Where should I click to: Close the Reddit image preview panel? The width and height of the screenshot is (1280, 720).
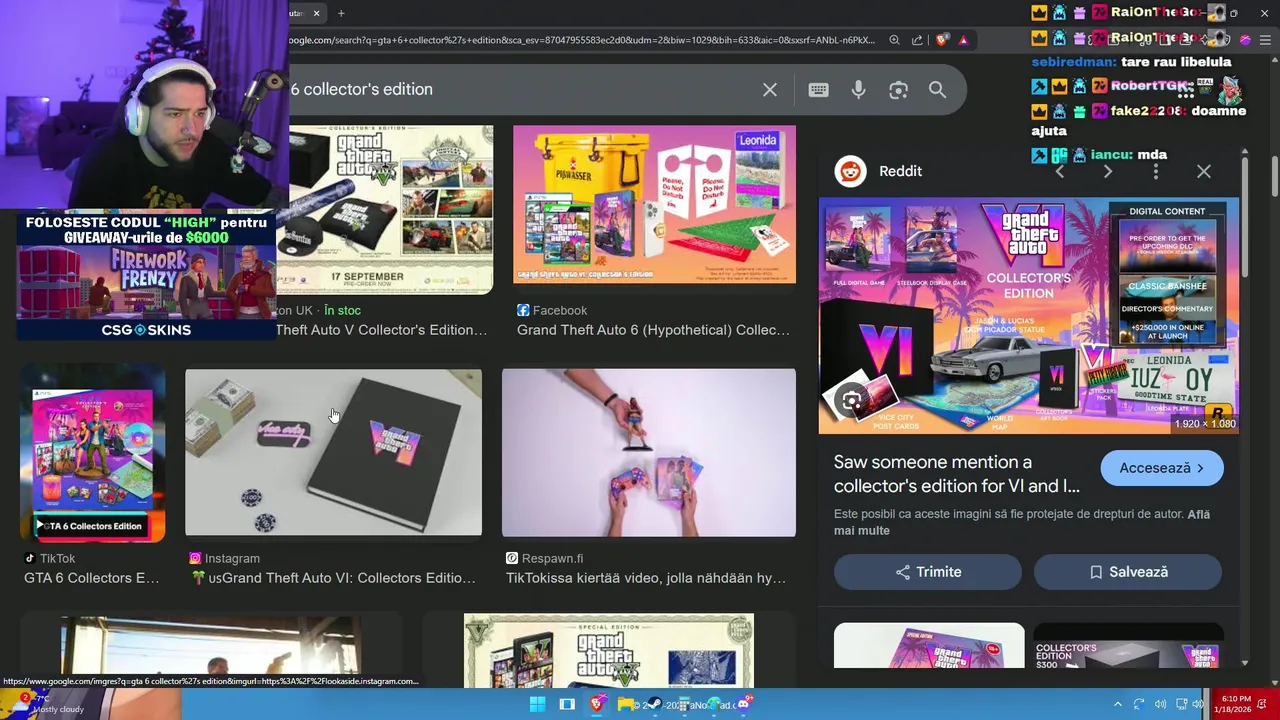1204,172
